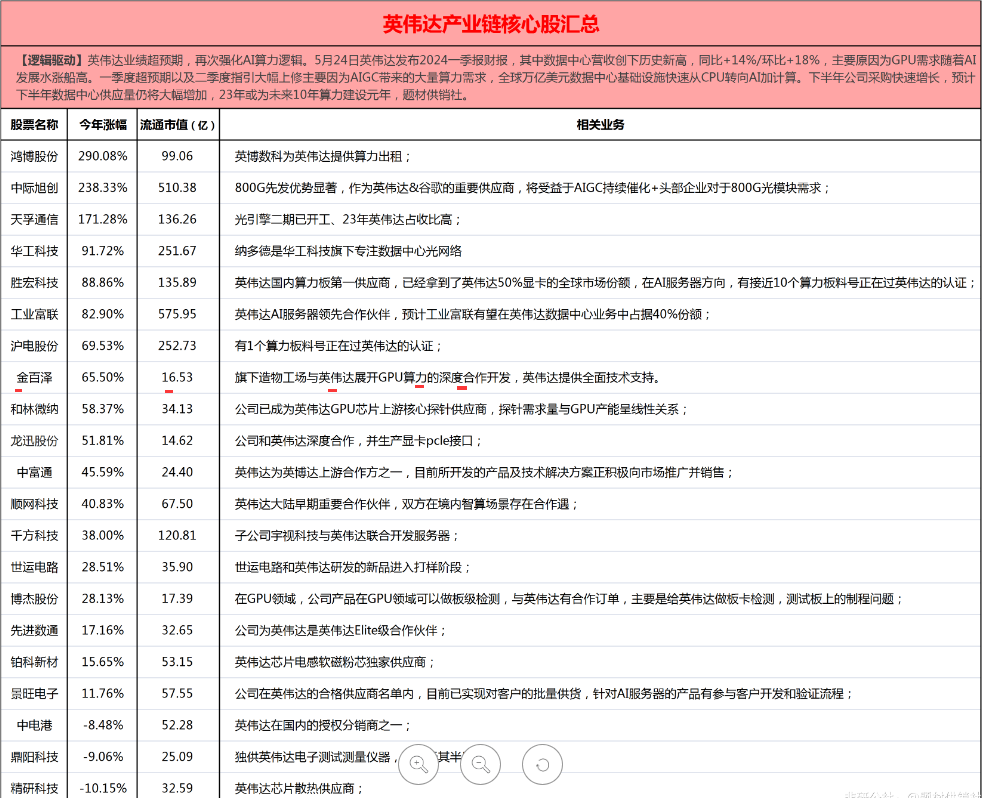
Task: Click the 16.53 market value cell
Action: tap(177, 378)
